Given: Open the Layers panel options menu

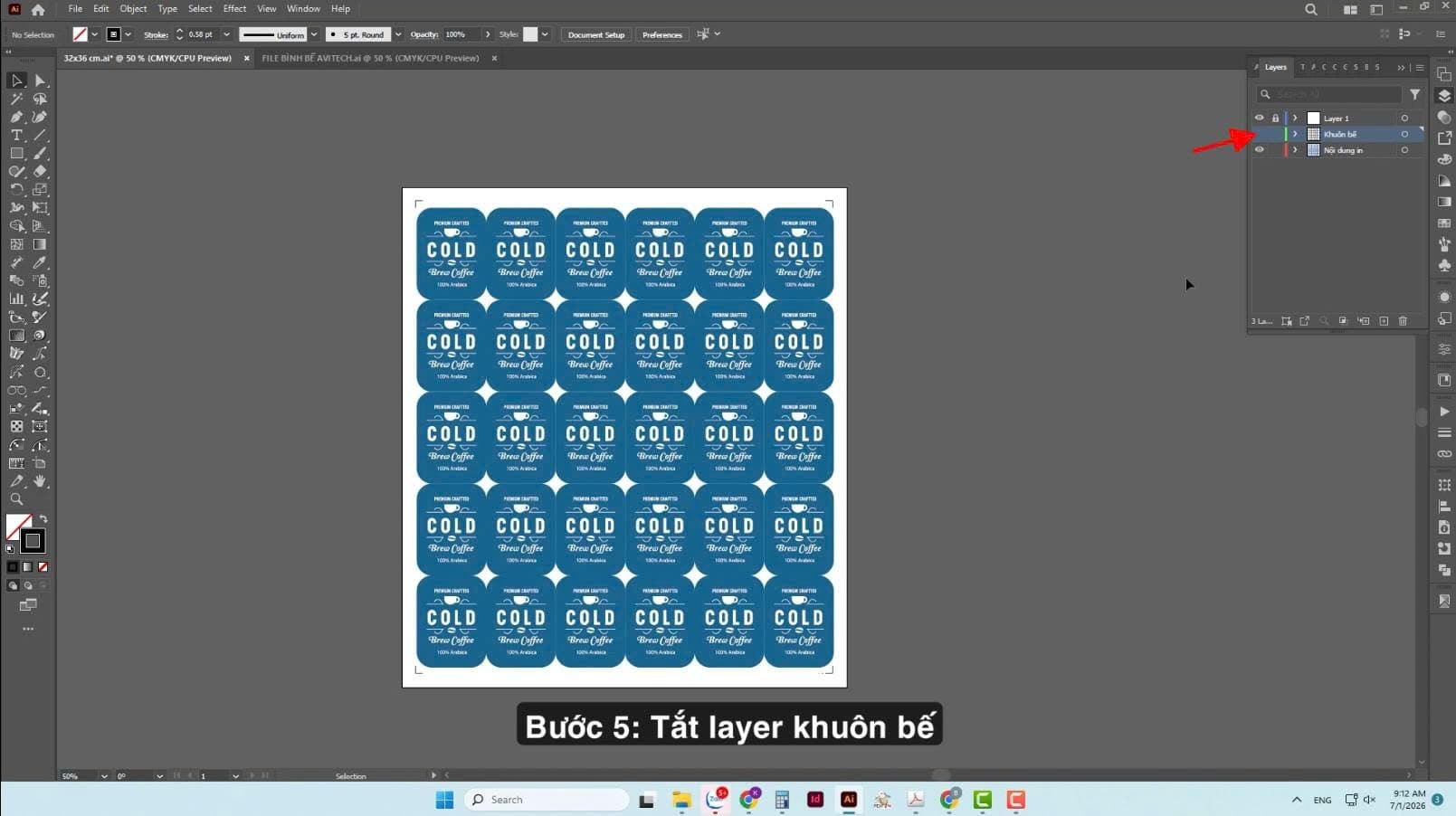Looking at the screenshot, I should [x=1420, y=67].
